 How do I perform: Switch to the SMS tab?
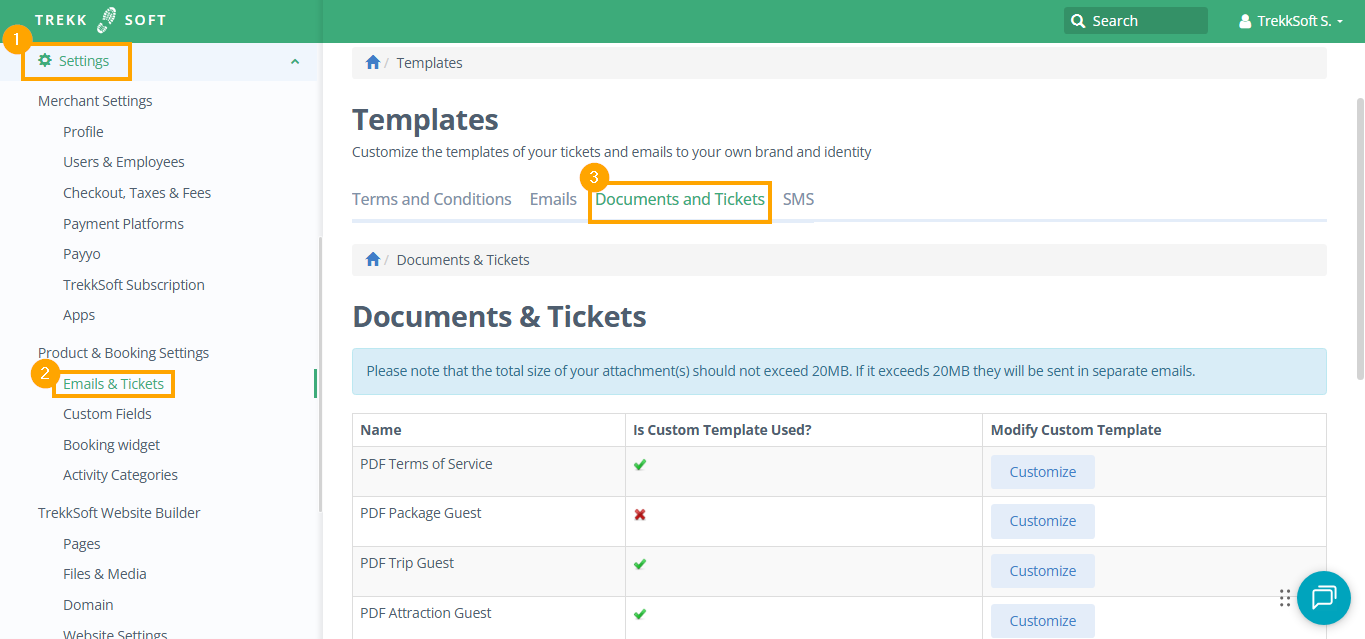[x=798, y=199]
